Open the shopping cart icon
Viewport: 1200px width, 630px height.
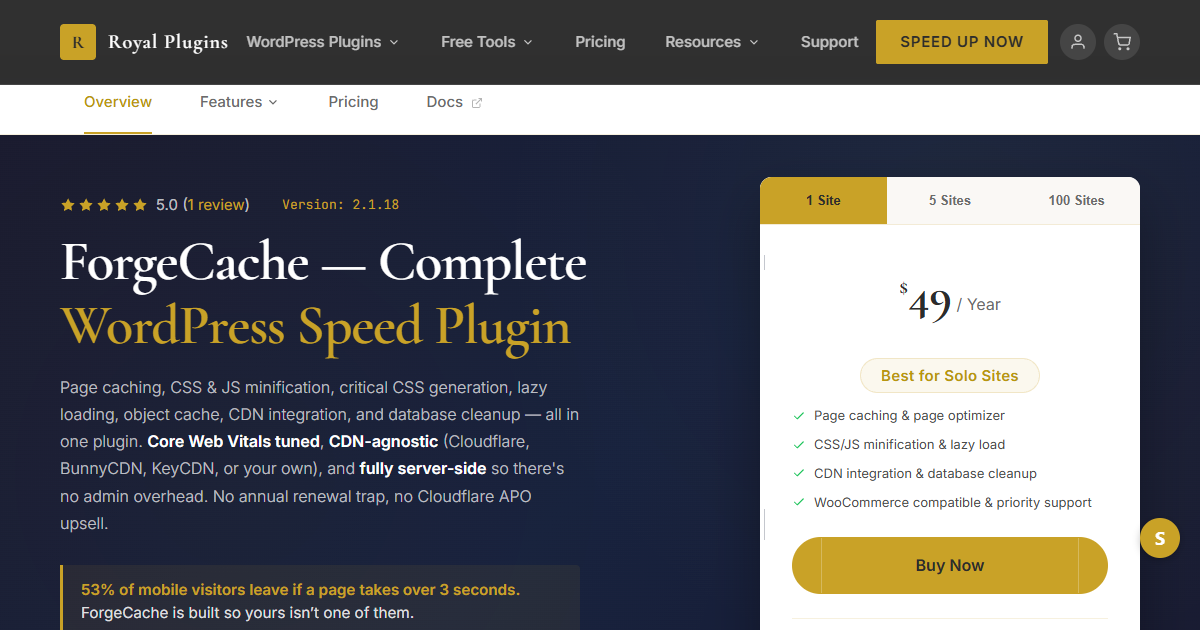[x=1122, y=42]
